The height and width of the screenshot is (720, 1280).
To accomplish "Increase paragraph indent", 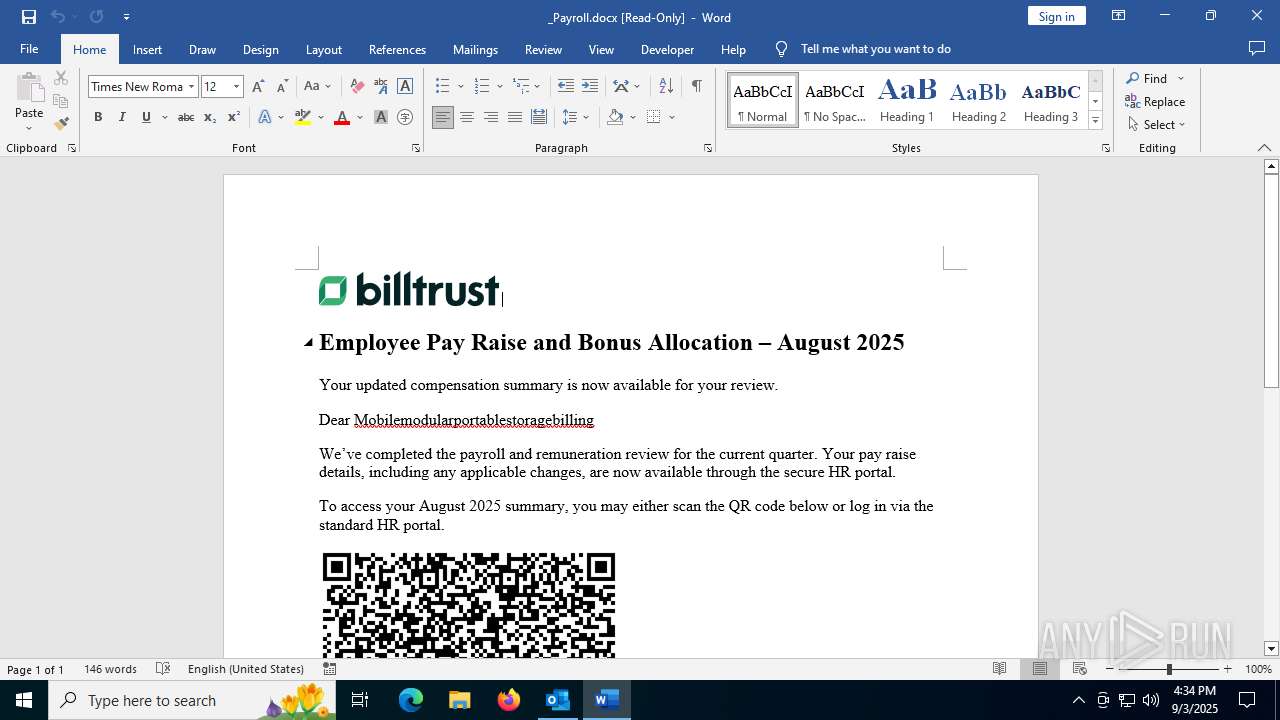I will [590, 87].
